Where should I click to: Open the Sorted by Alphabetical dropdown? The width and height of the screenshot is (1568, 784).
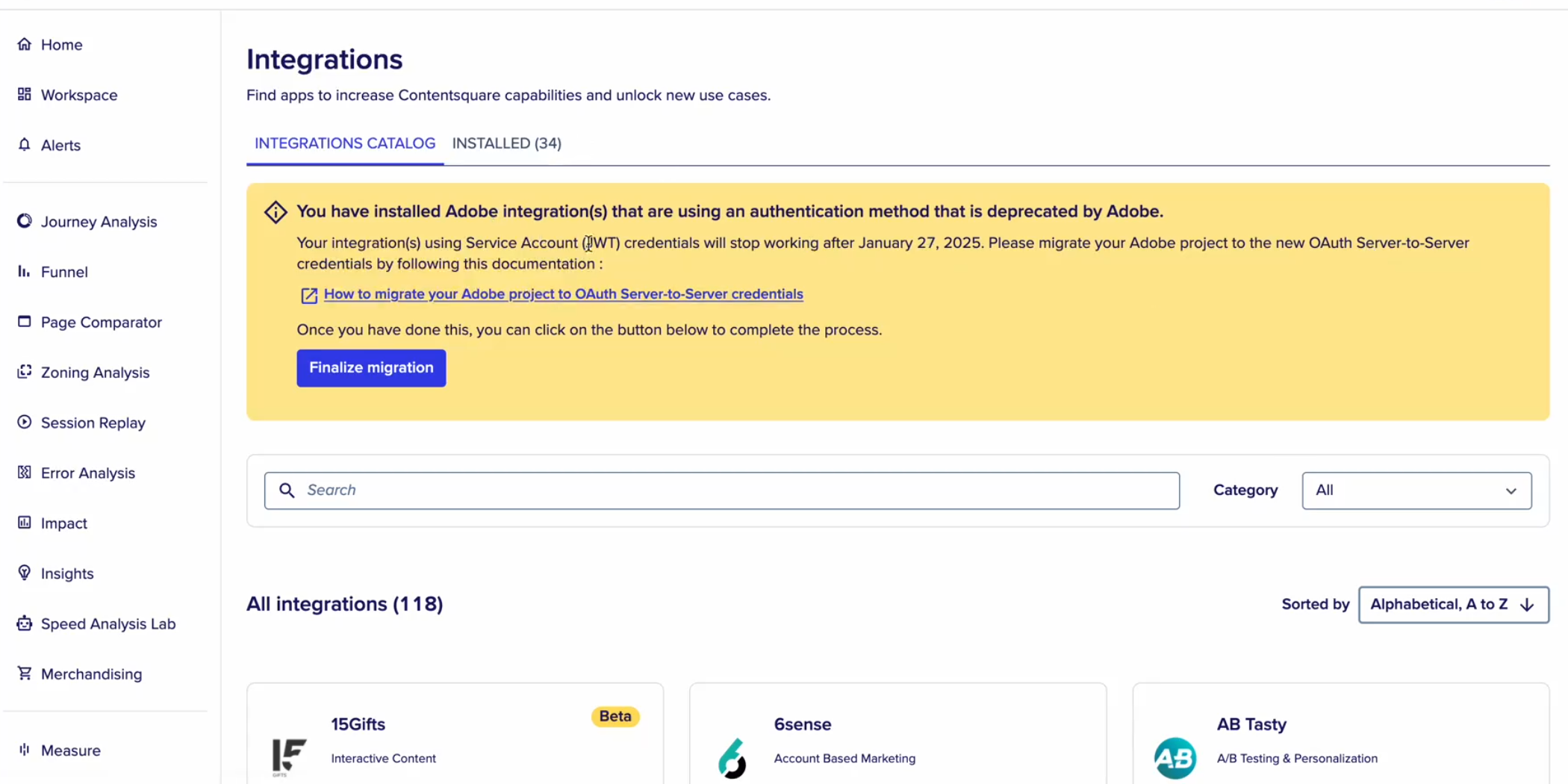pos(1453,605)
